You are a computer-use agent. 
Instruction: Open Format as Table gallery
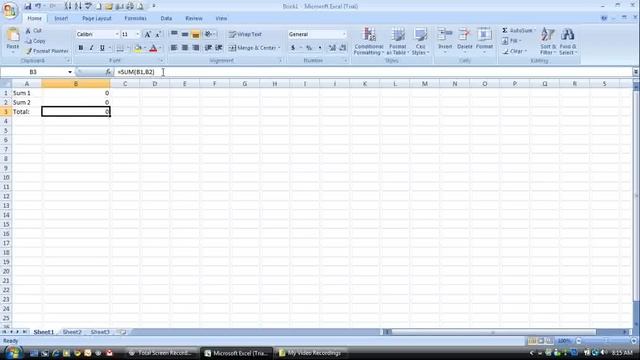(x=397, y=41)
